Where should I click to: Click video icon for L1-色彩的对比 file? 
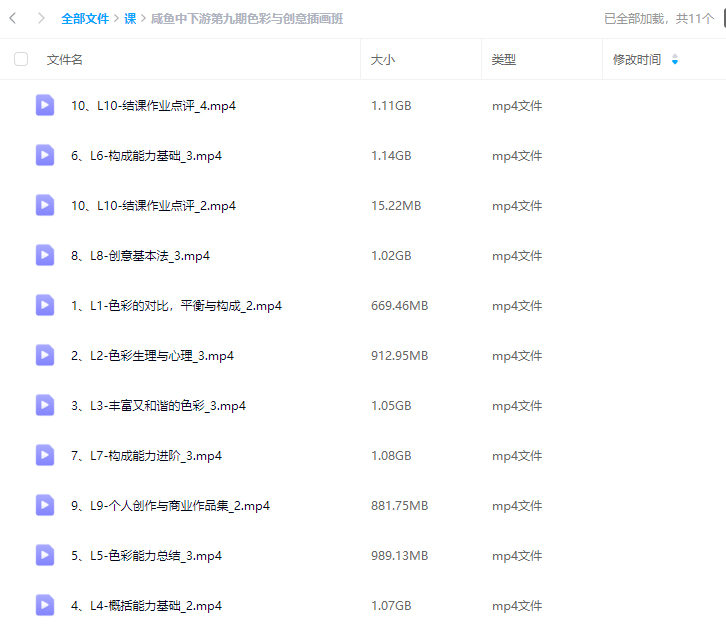(x=45, y=305)
